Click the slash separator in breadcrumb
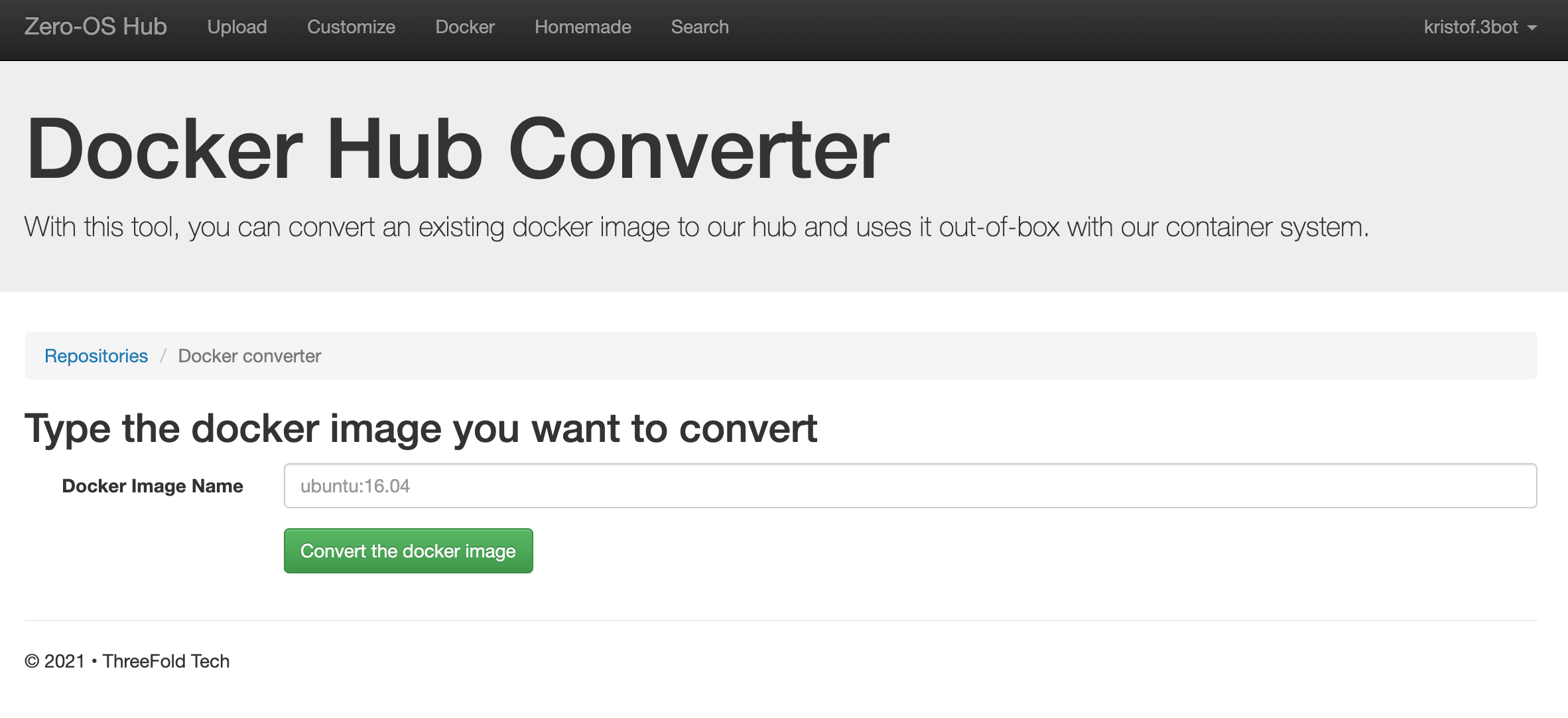Screen dimensions: 1568x718 click(x=163, y=356)
